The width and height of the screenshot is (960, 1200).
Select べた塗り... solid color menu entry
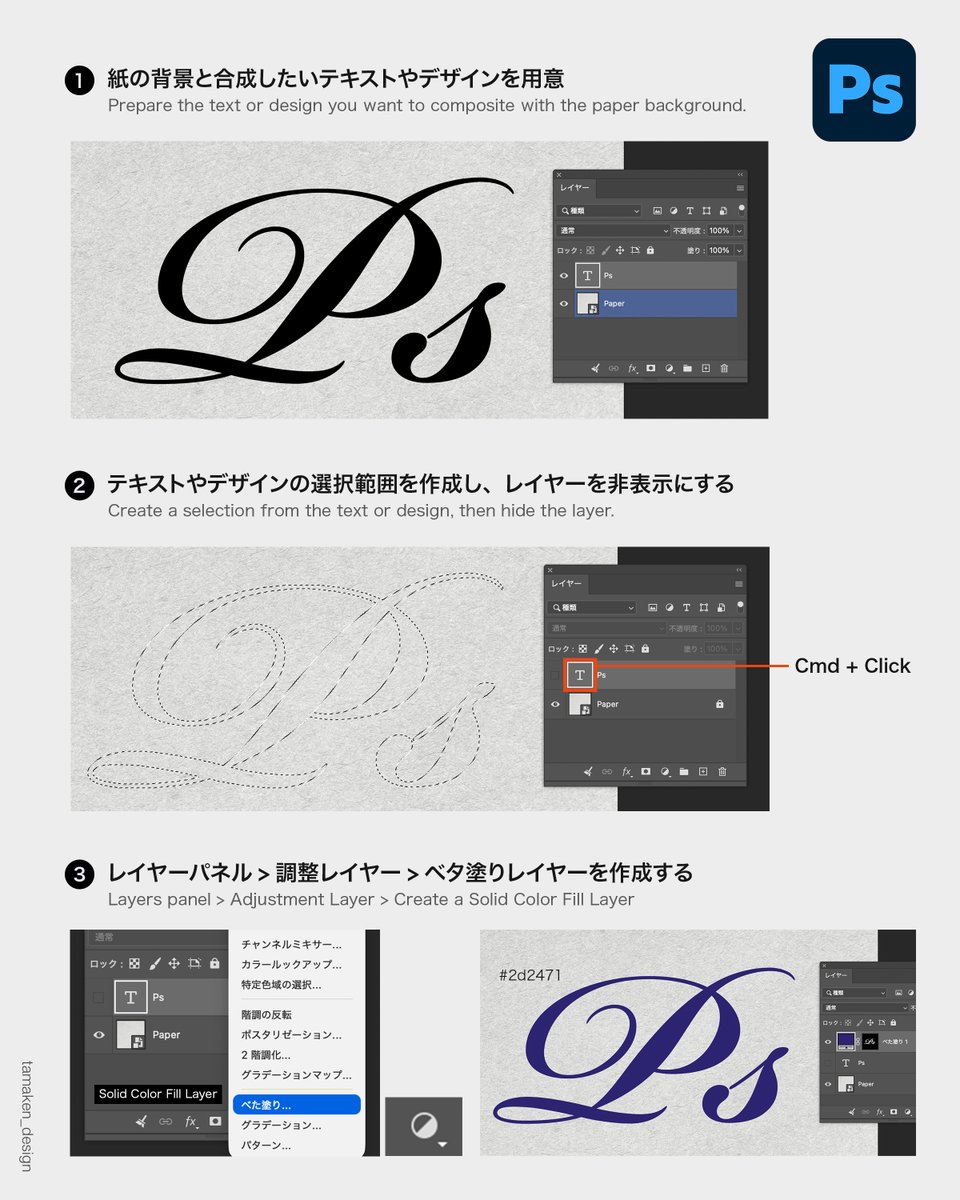click(296, 1105)
